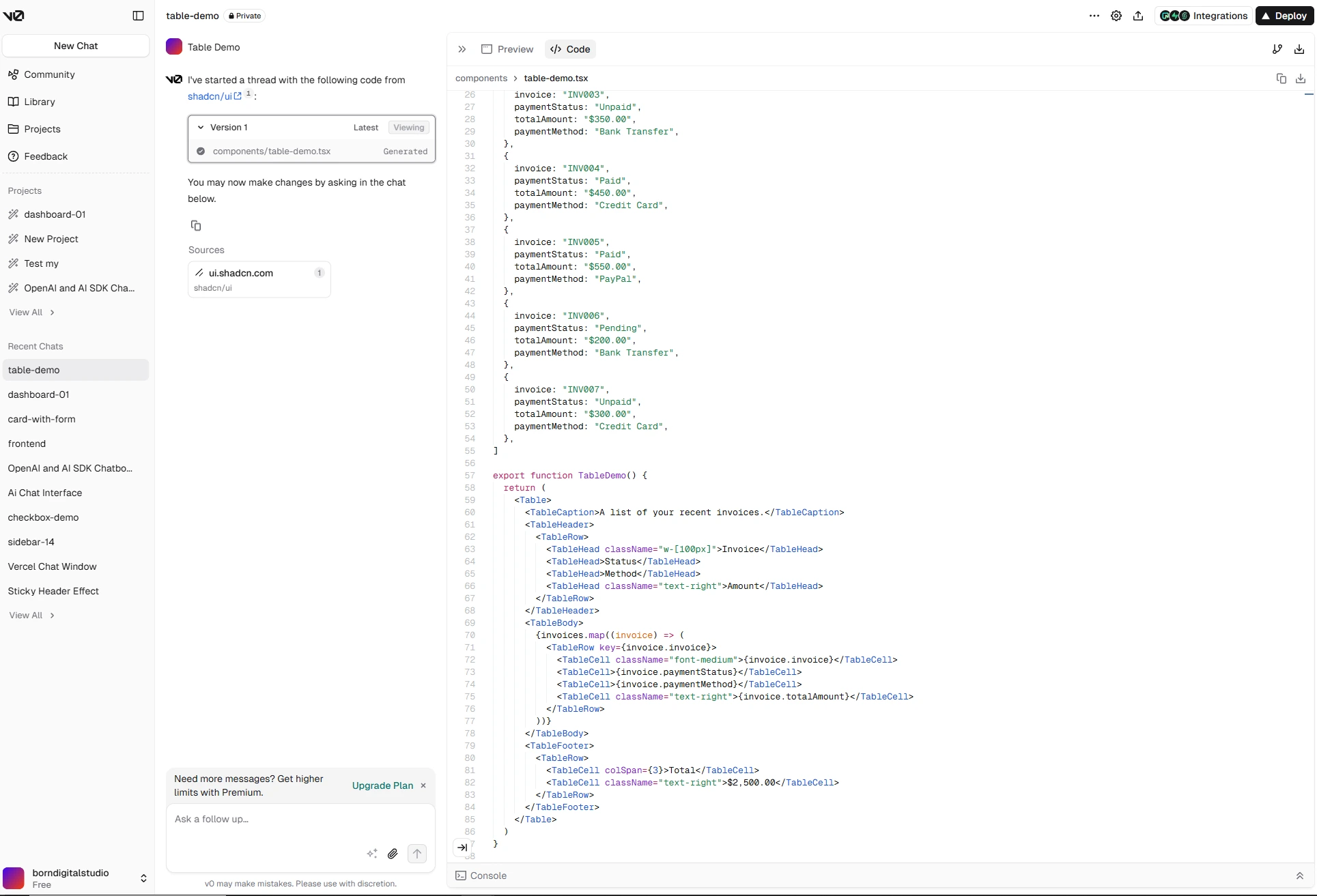This screenshot has height=896, width=1317.
Task: Click the fork branch icon
Action: click(x=1277, y=49)
